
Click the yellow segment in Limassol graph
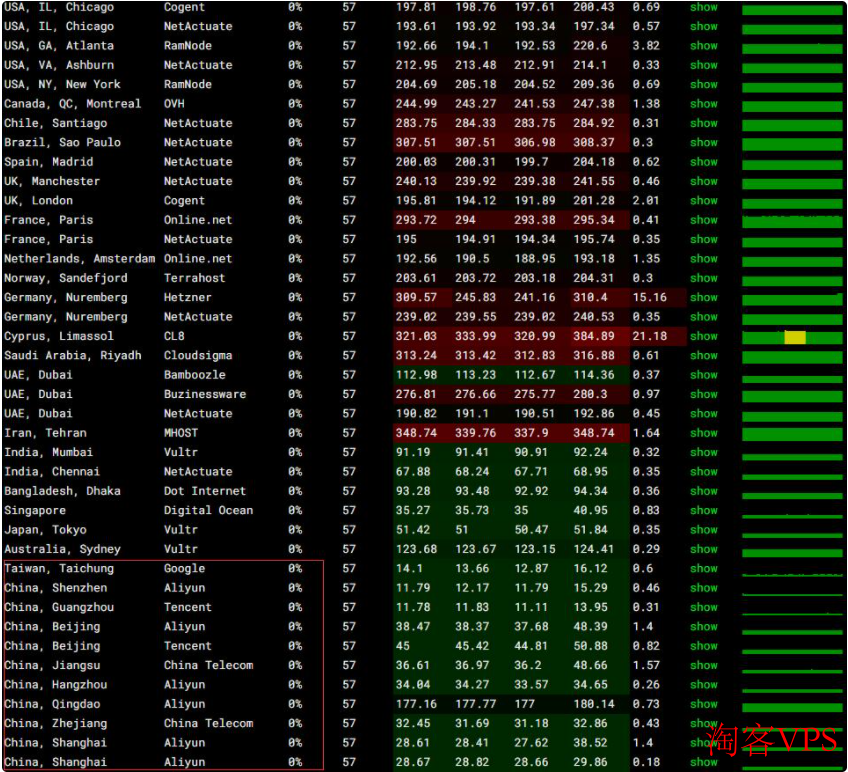pyautogui.click(x=795, y=337)
